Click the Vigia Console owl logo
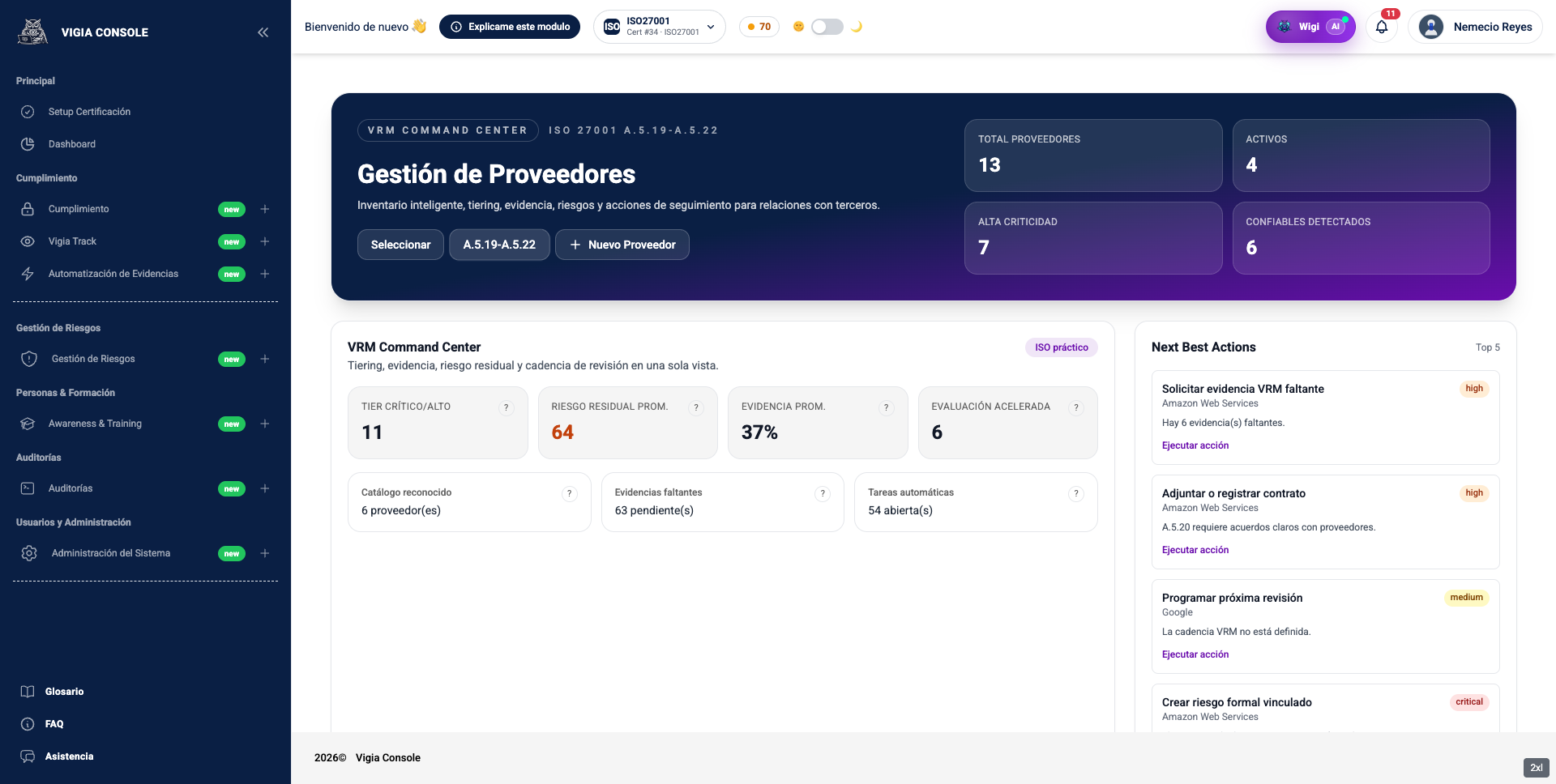The height and width of the screenshot is (784, 1556). (32, 32)
